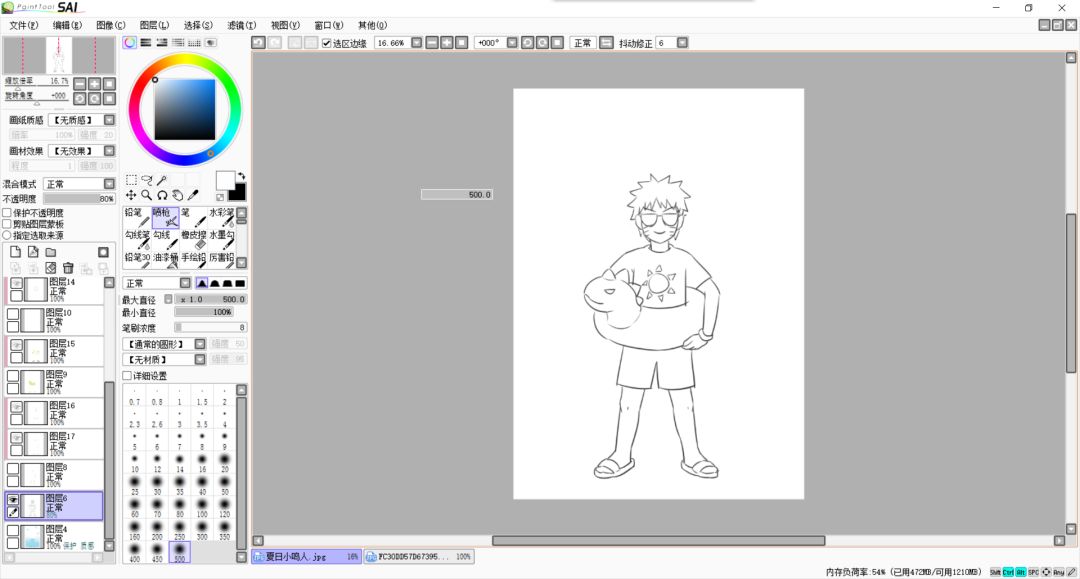Pick brush size 0.7 preset
The width and height of the screenshot is (1080, 579).
click(134, 397)
